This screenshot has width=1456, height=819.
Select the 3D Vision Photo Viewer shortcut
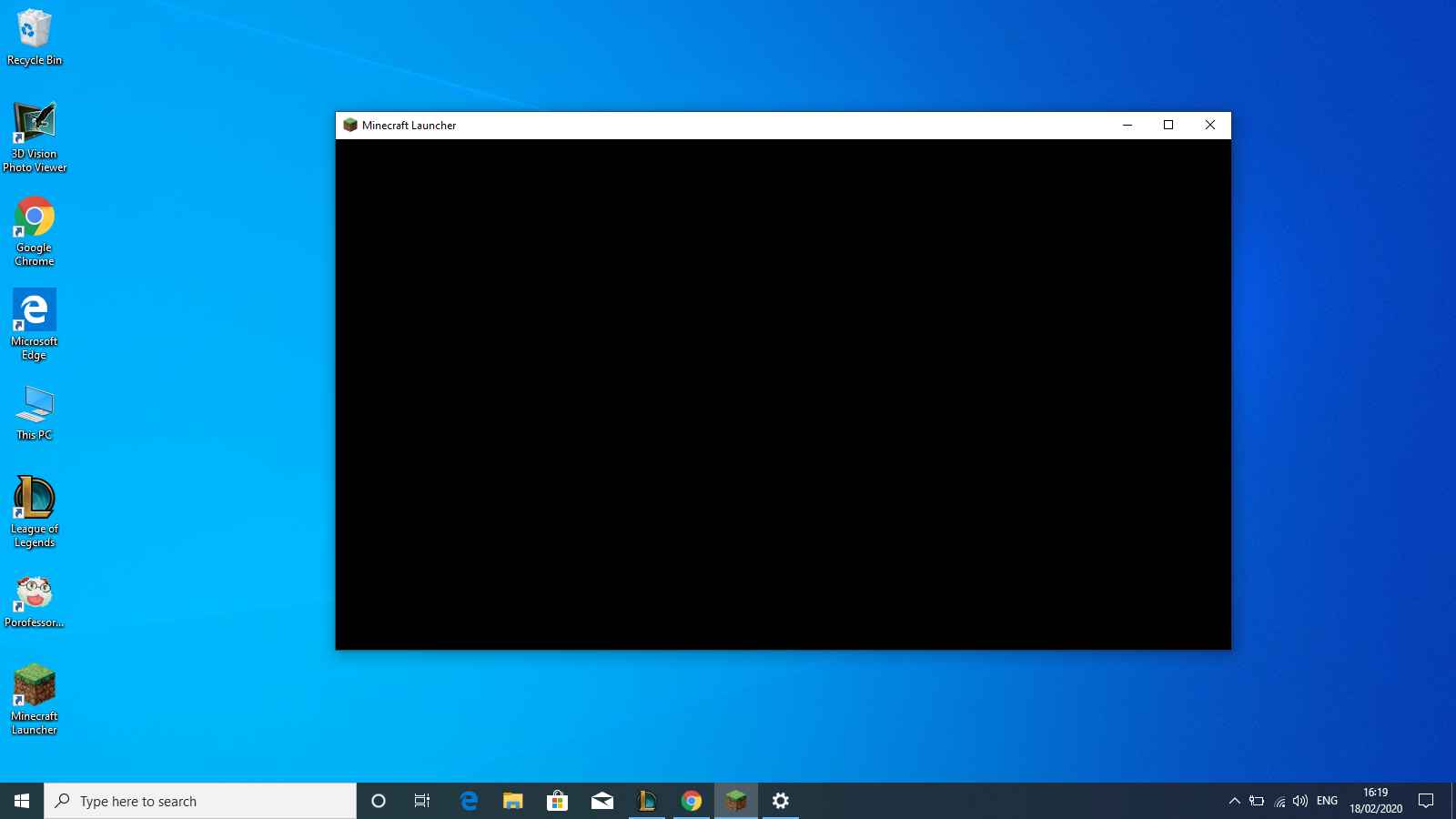(35, 136)
